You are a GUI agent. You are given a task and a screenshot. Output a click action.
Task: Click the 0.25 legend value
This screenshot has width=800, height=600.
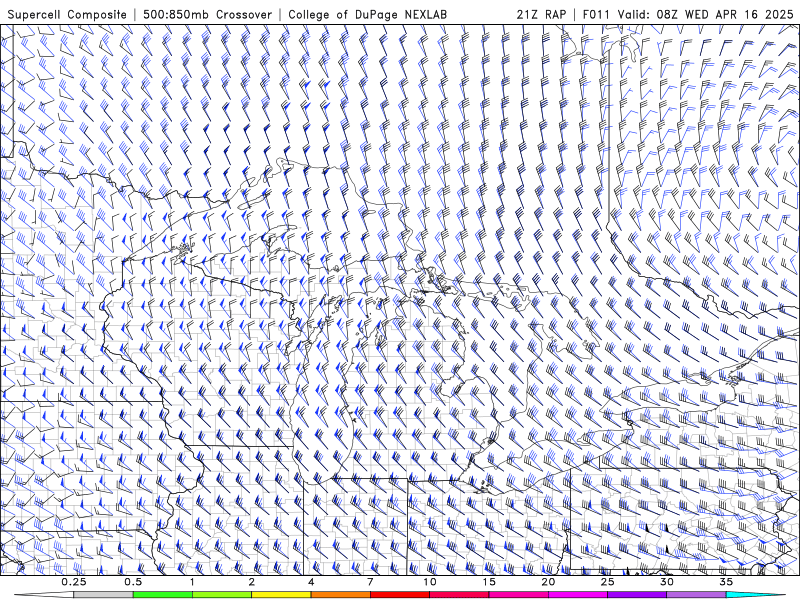(x=74, y=582)
